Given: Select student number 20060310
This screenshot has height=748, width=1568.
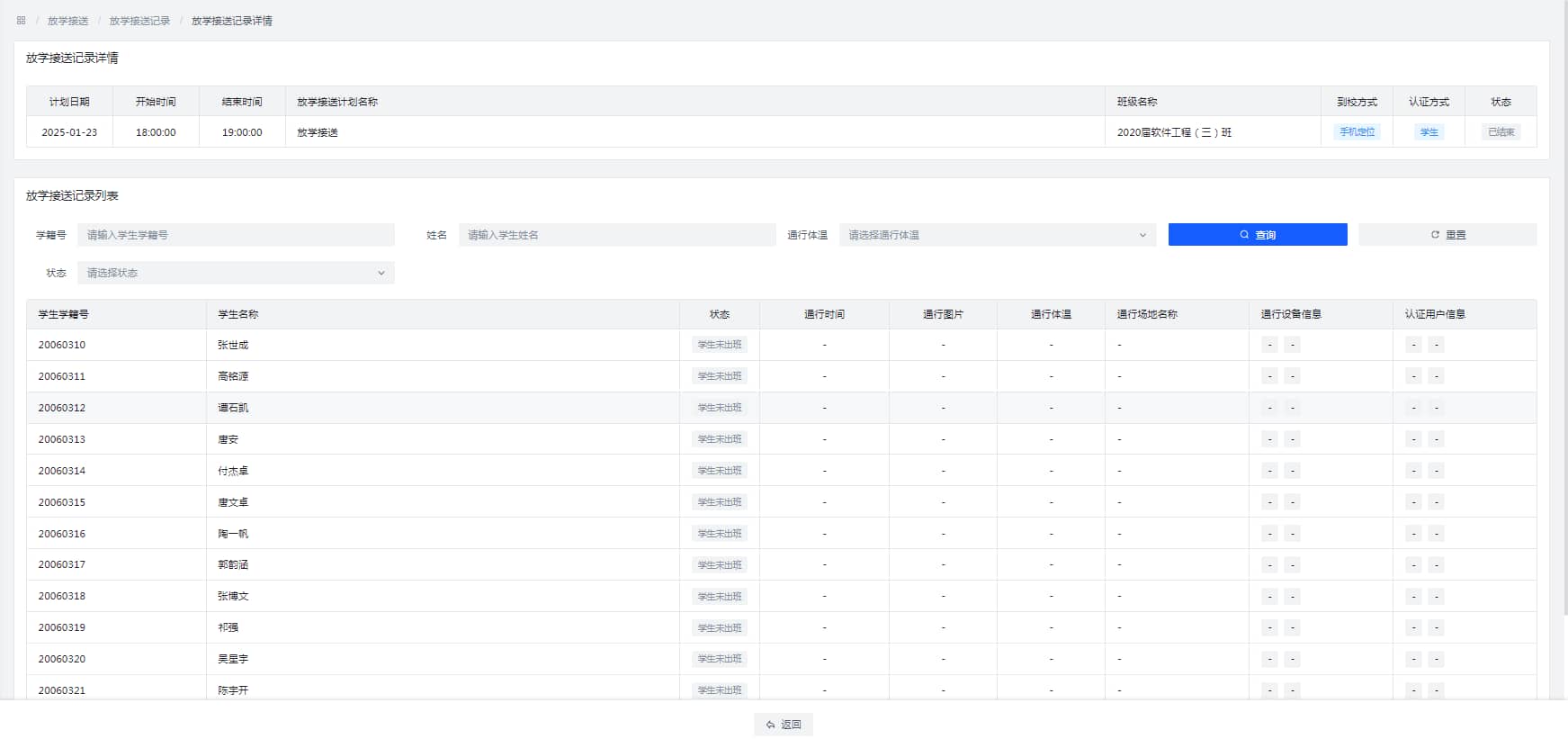Looking at the screenshot, I should [62, 345].
